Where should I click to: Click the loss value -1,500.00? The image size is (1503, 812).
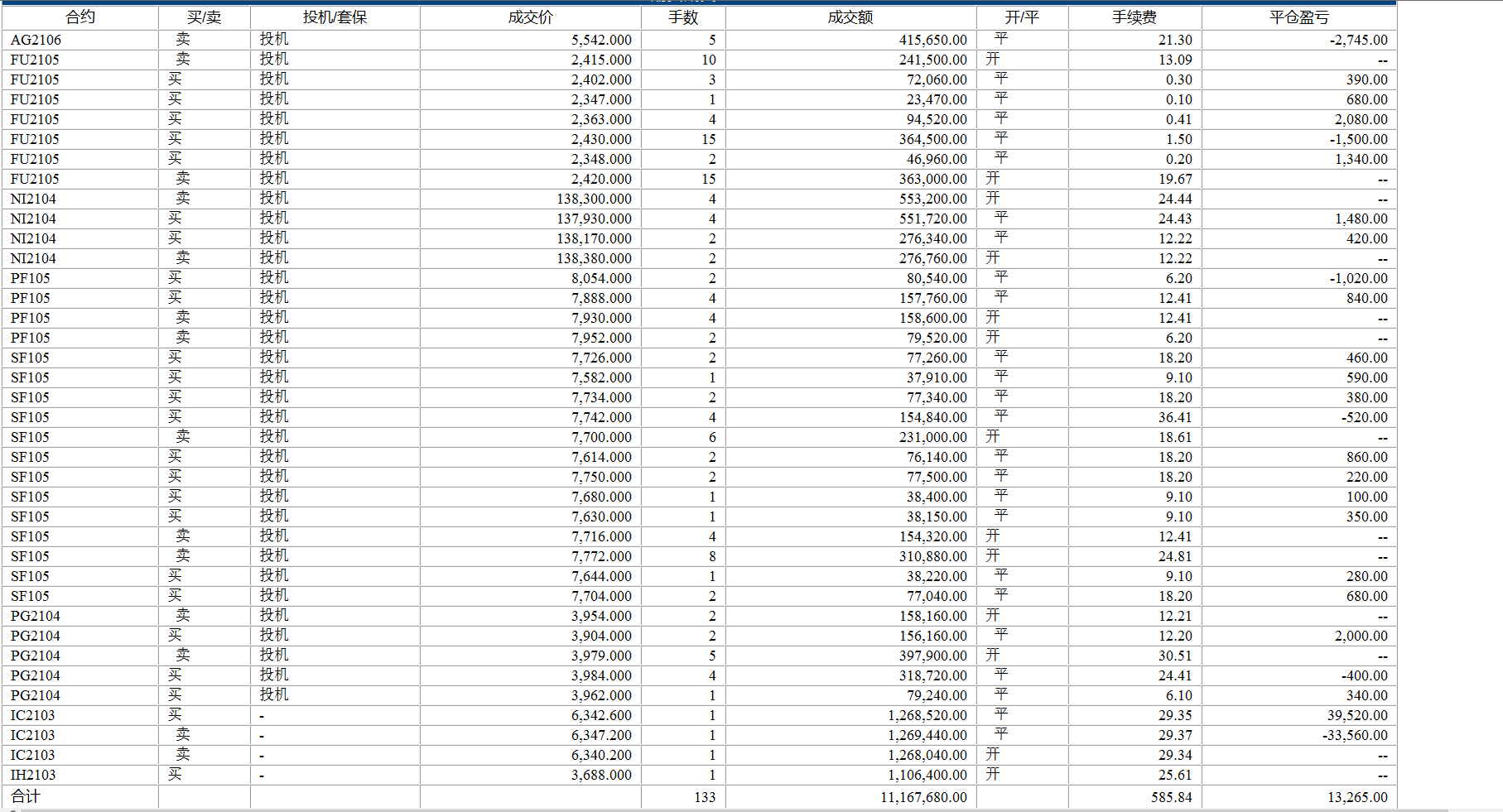pyautogui.click(x=1358, y=139)
